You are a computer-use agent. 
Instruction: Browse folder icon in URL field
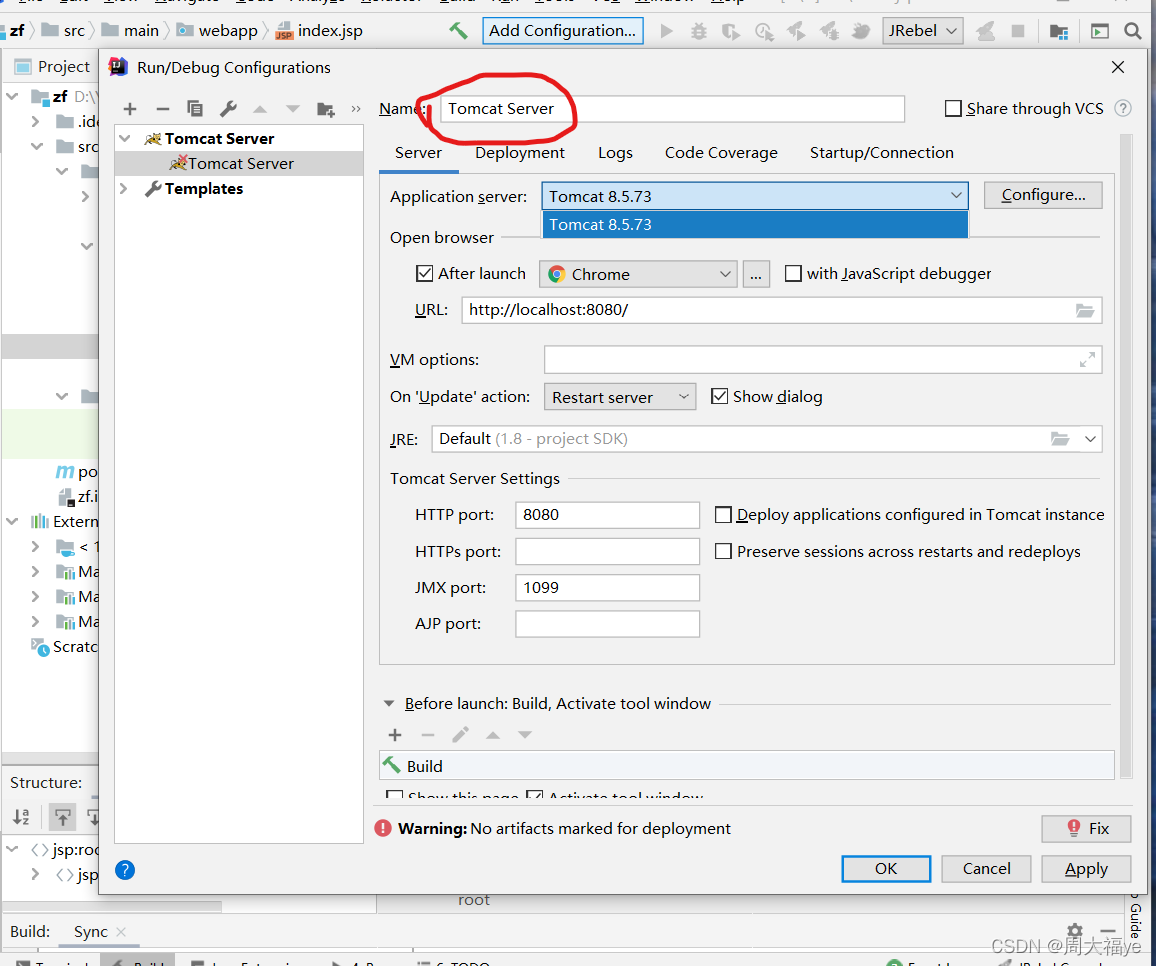point(1084,310)
